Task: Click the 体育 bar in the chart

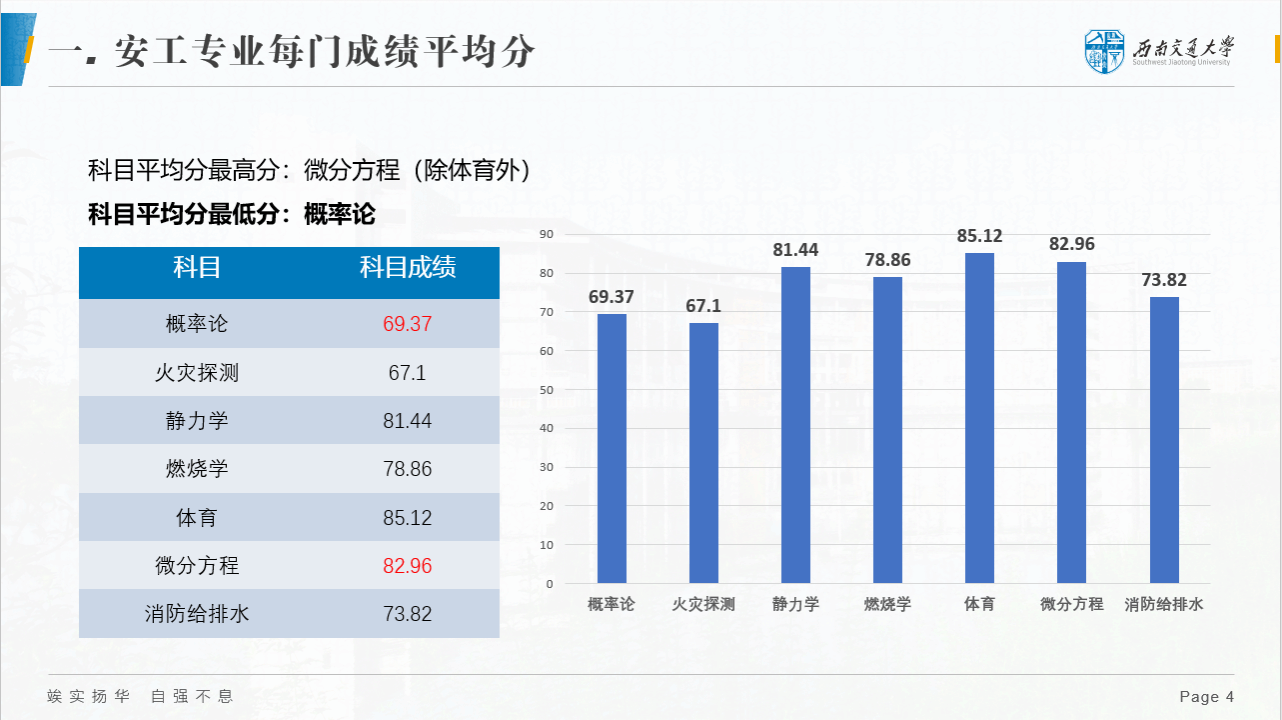Action: tap(979, 418)
